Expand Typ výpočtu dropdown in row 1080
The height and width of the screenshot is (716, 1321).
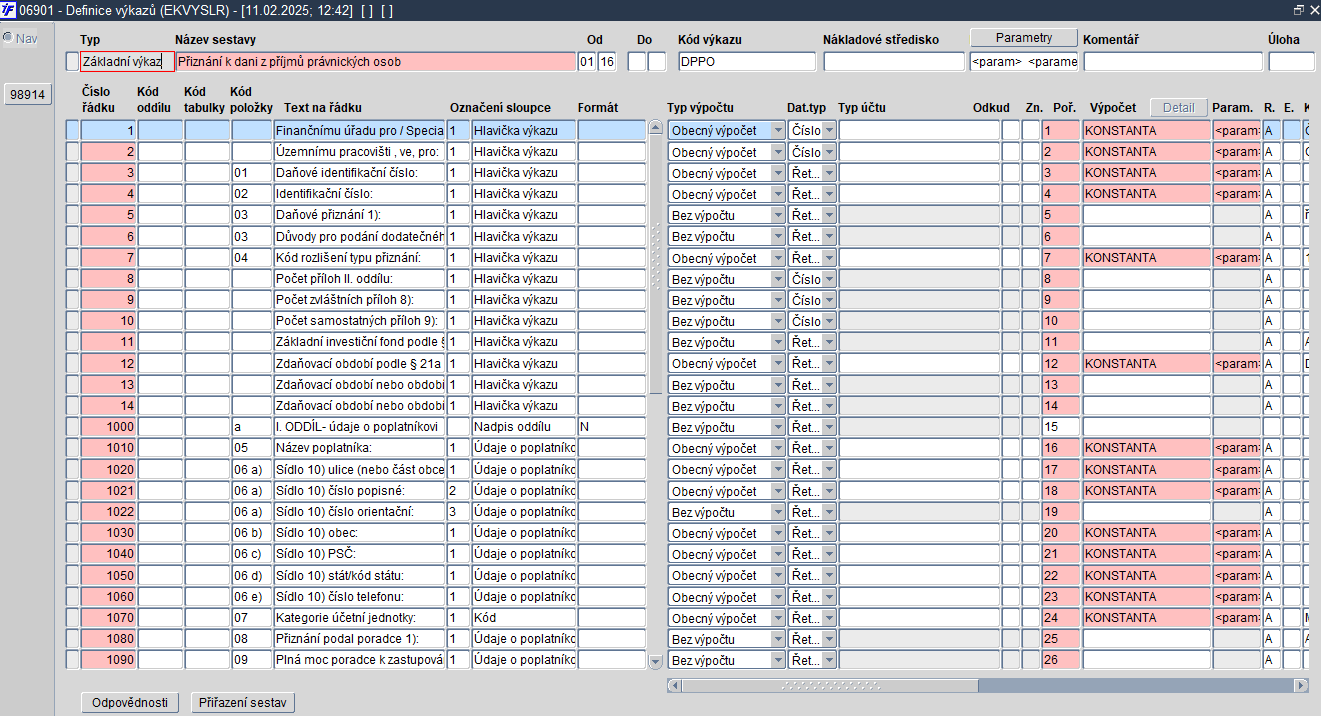point(778,640)
